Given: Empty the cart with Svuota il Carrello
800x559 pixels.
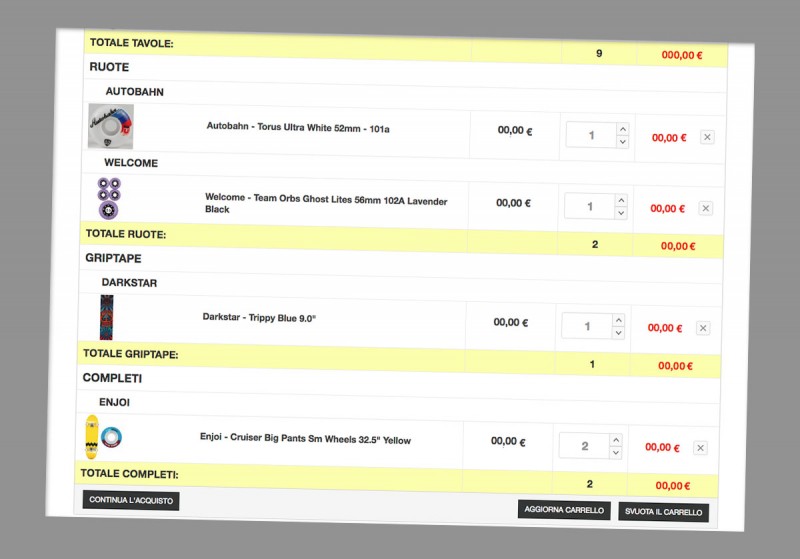Looking at the screenshot, I should 663,512.
